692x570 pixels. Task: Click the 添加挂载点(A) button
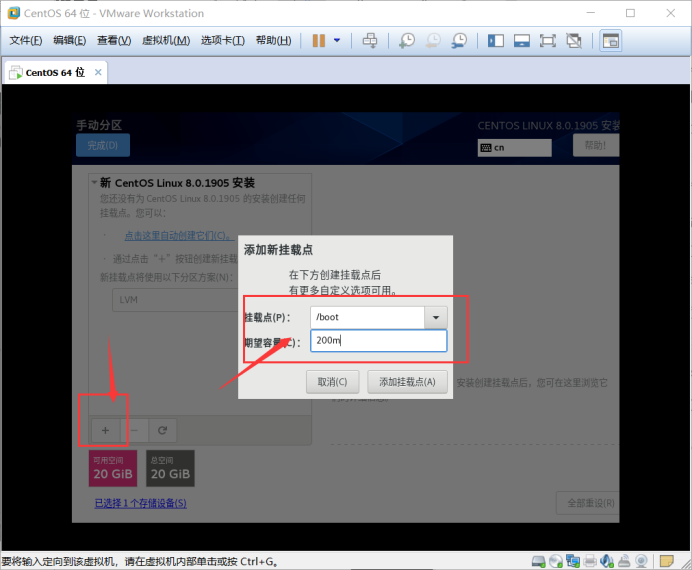pos(407,382)
